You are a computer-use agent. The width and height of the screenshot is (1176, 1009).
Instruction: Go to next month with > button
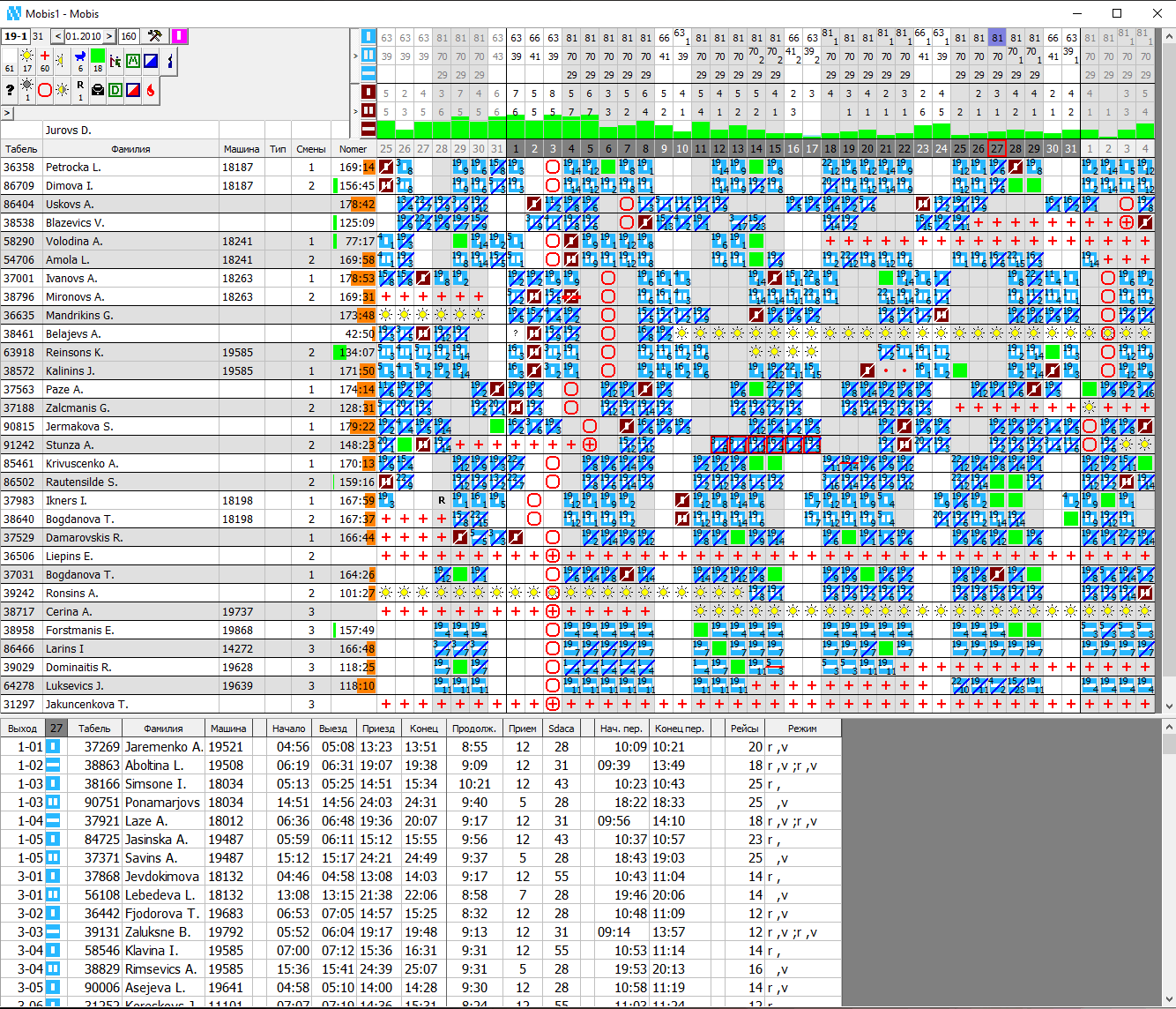tap(109, 36)
